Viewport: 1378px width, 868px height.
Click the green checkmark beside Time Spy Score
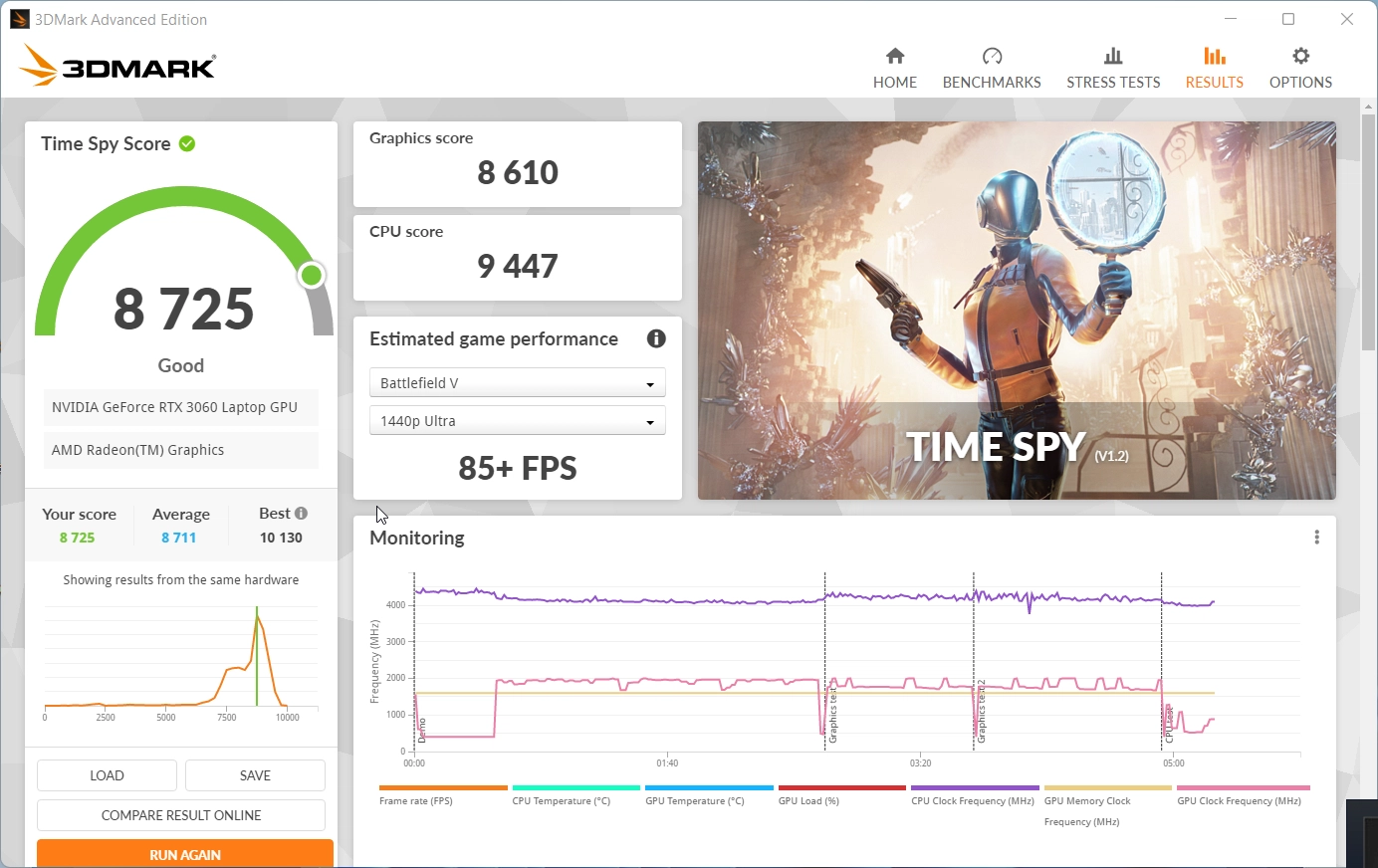pyautogui.click(x=186, y=142)
